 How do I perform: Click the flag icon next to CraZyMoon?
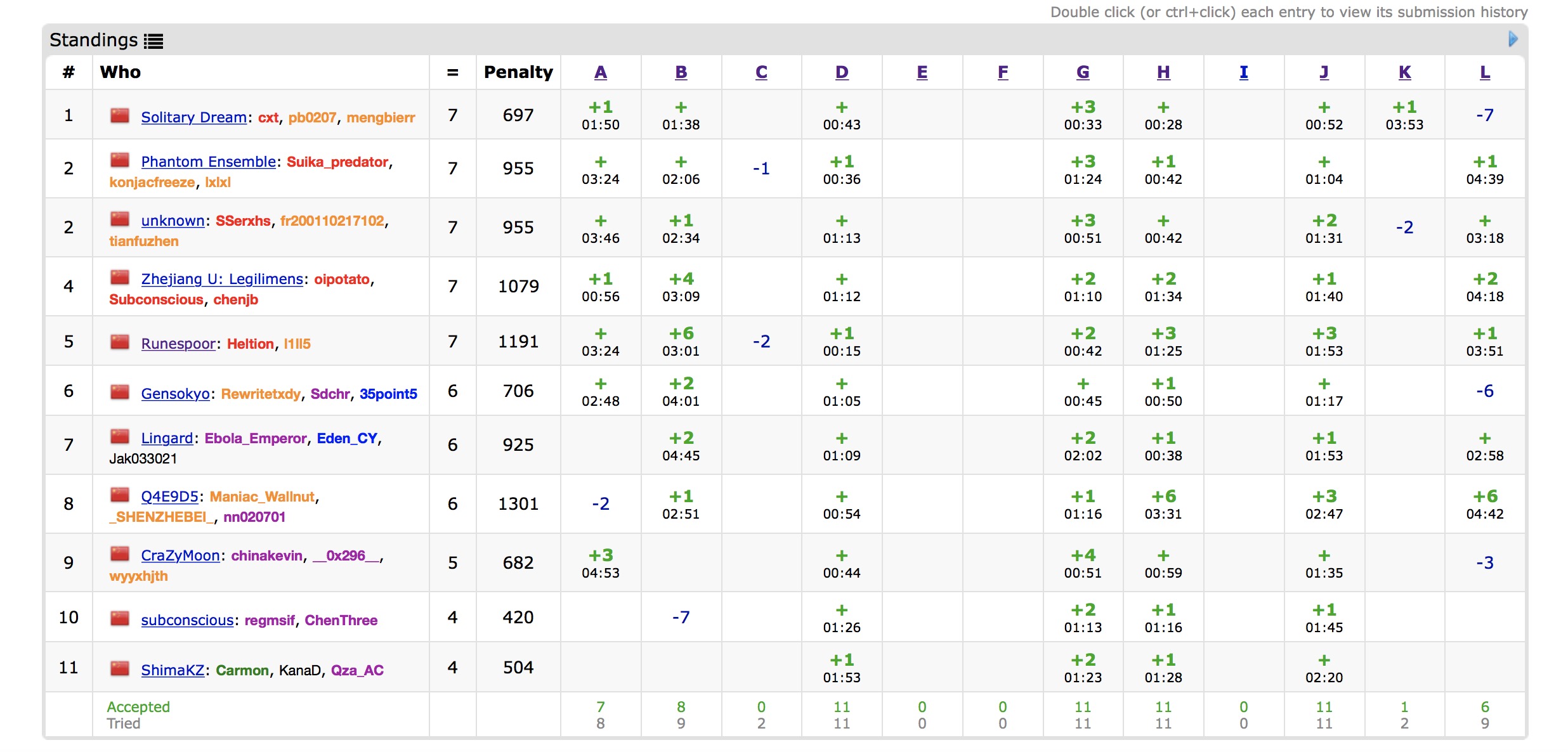click(x=120, y=554)
